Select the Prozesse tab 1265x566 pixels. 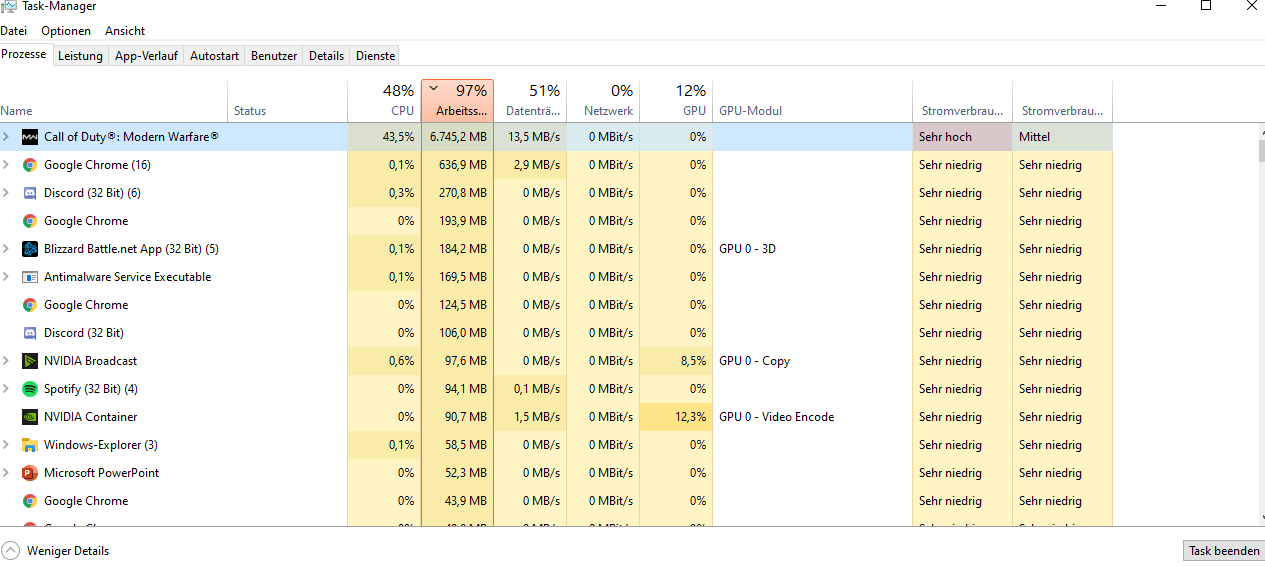pos(24,54)
